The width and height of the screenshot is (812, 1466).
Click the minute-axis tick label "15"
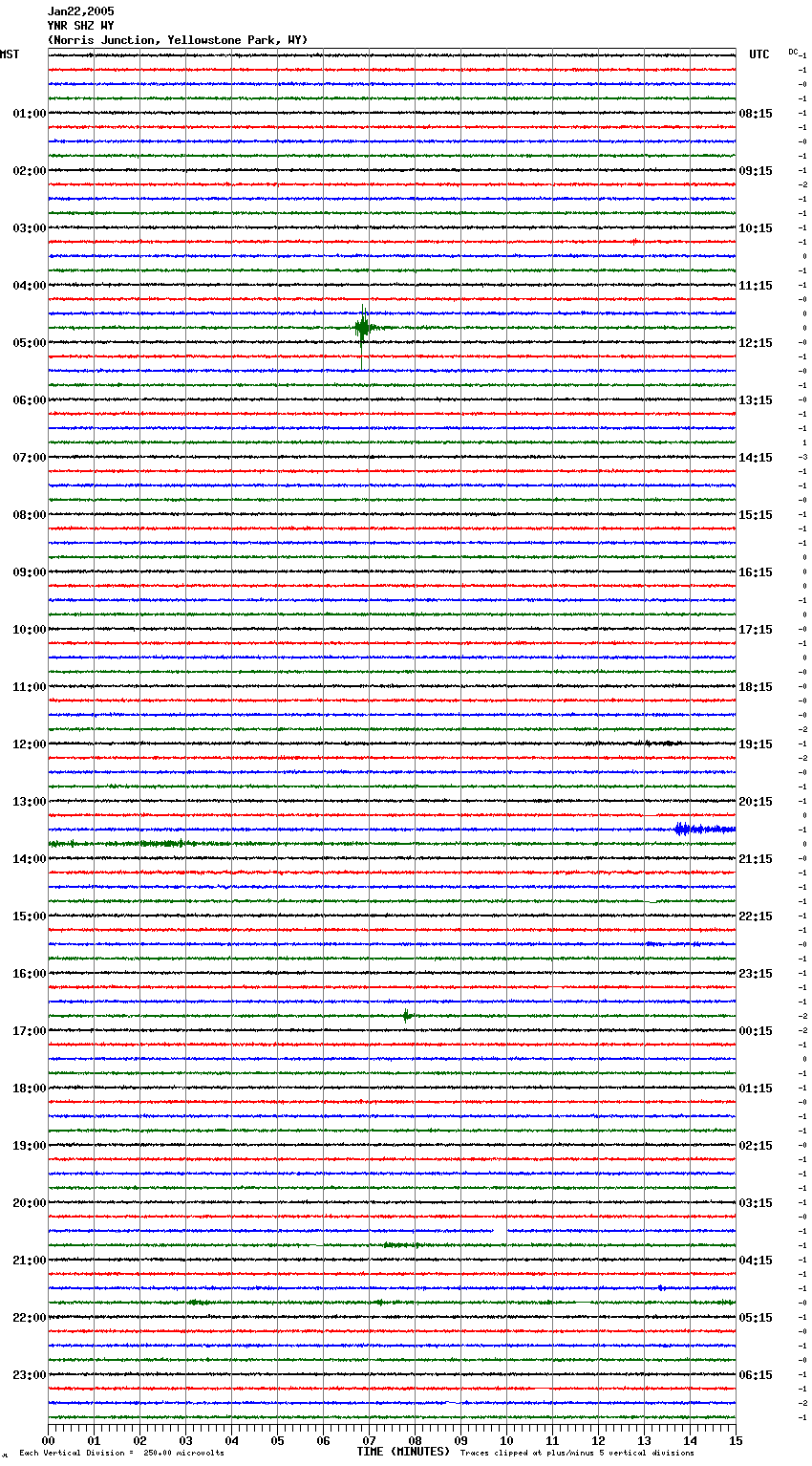coord(736,1440)
